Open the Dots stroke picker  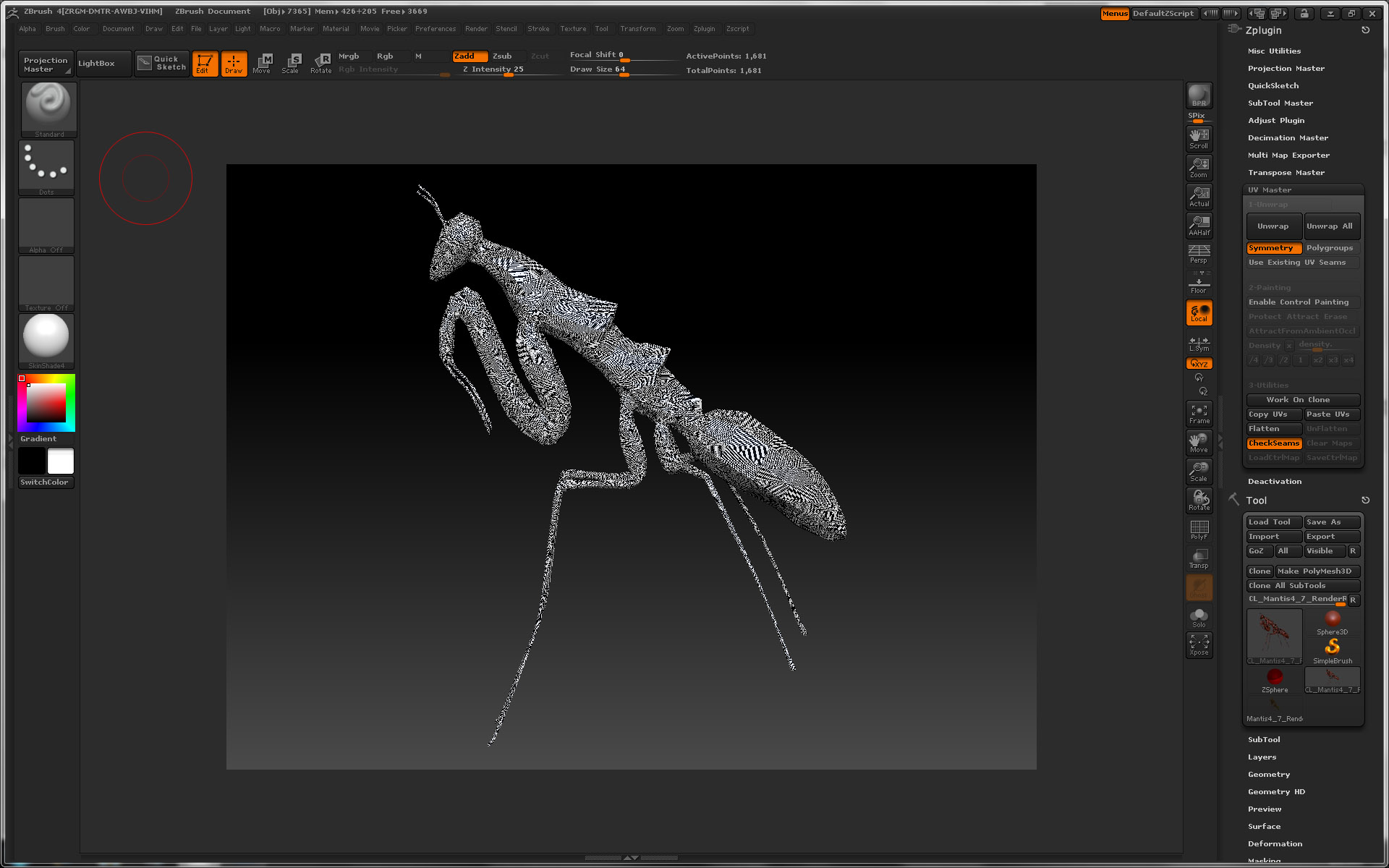46,167
